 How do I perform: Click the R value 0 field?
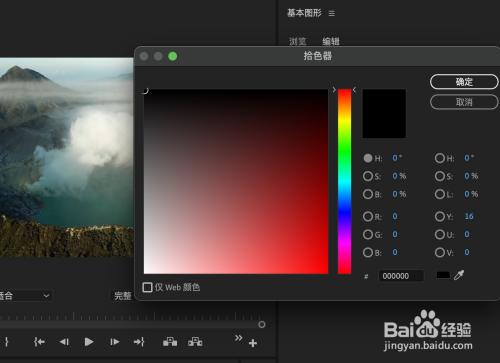pyautogui.click(x=395, y=216)
